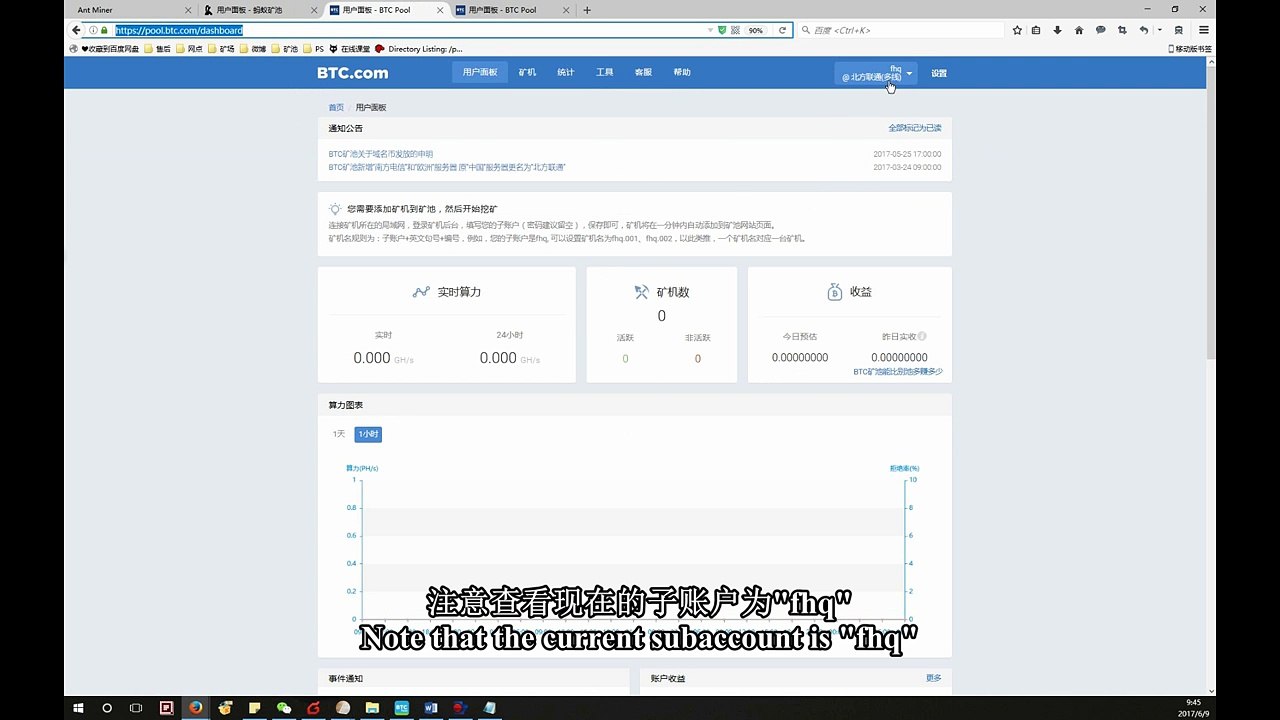
Task: Close the 蚂蚁矿池 browser tab
Action: click(x=313, y=10)
